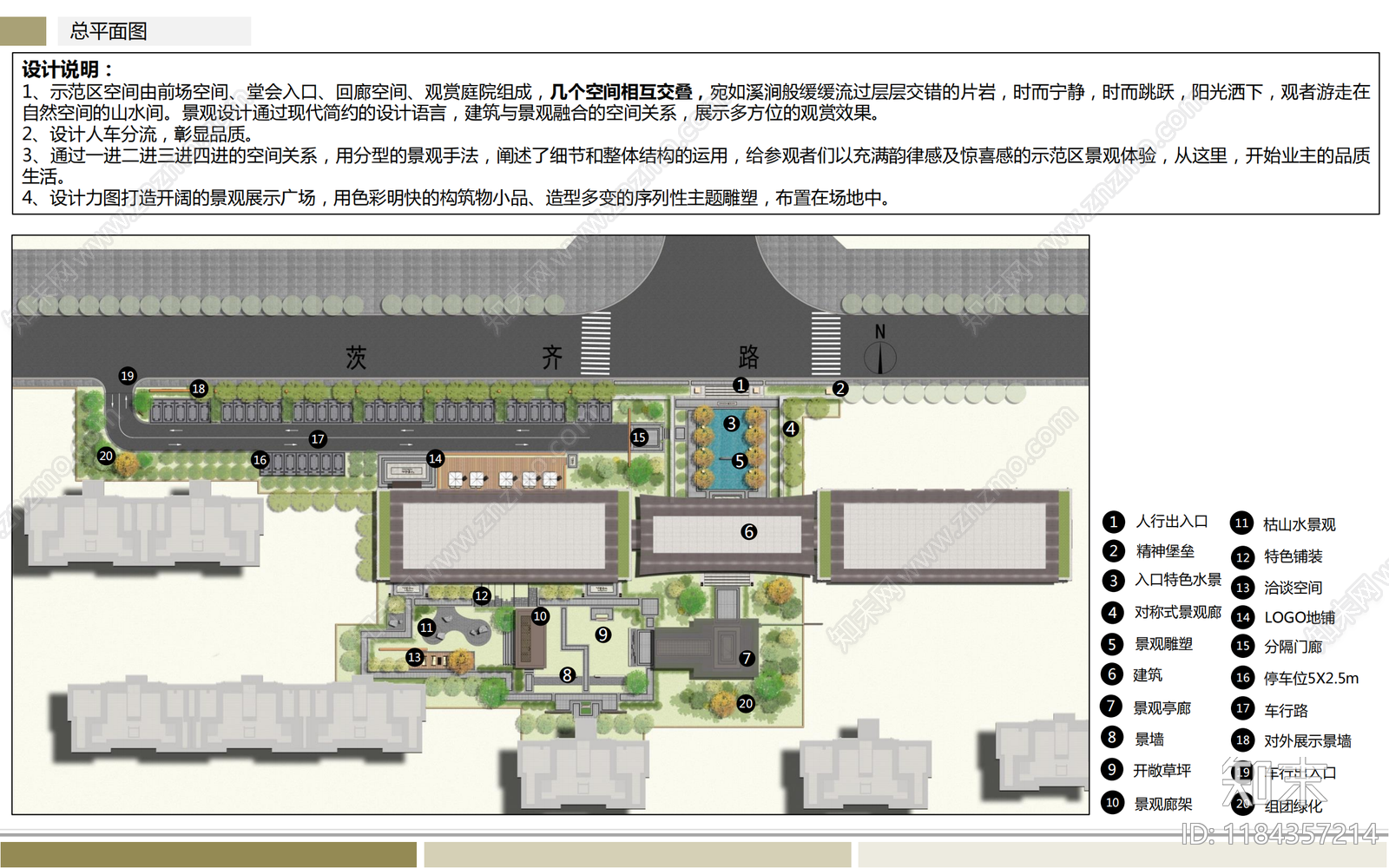1389x868 pixels.
Task: Click marker 11 on the dry garden in the plan
Action: coord(426,628)
